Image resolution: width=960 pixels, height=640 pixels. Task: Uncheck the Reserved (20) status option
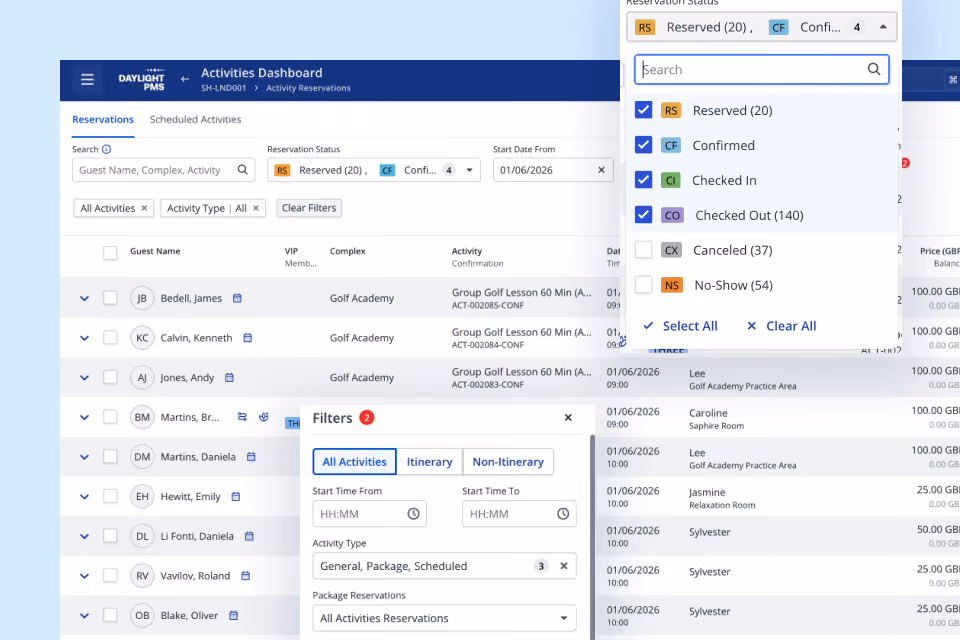point(643,110)
